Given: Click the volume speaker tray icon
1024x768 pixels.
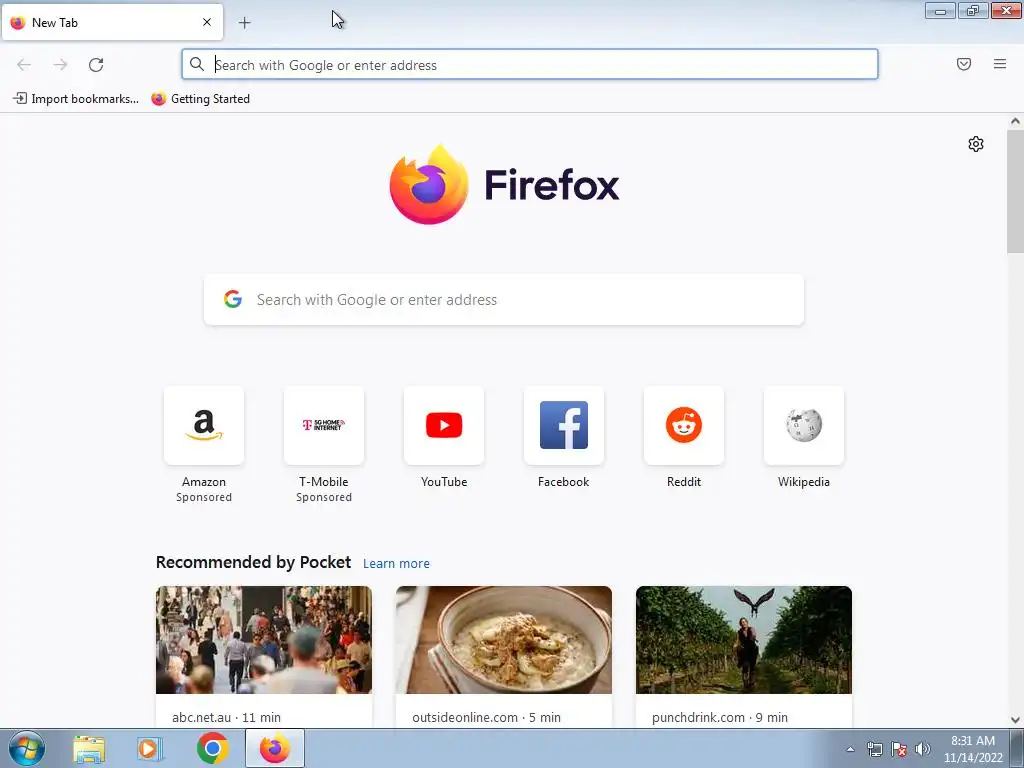Looking at the screenshot, I should (x=922, y=749).
